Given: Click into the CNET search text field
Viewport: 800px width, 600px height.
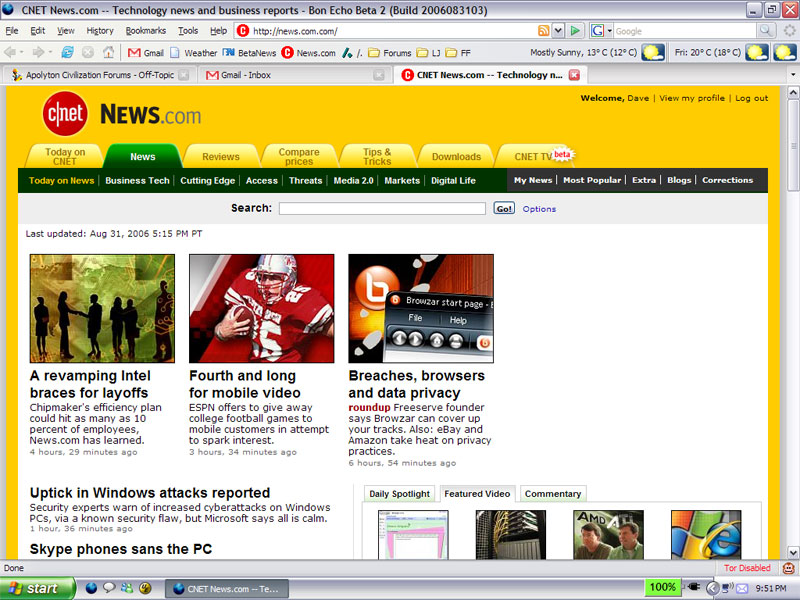Looking at the screenshot, I should [x=381, y=209].
